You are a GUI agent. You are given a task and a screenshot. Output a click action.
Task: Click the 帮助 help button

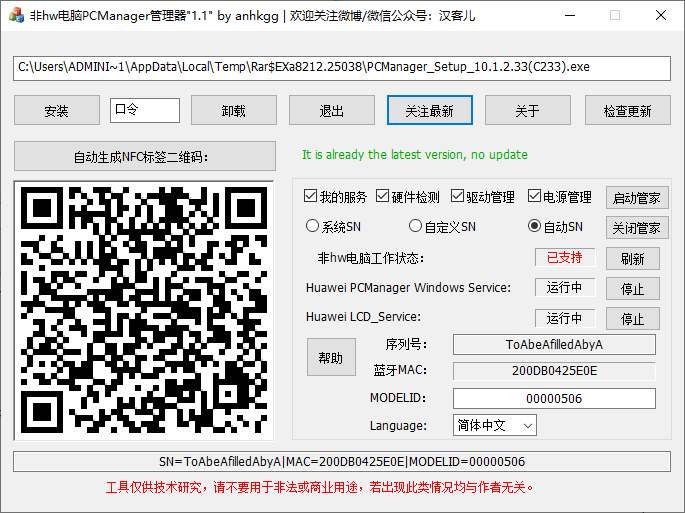[331, 357]
